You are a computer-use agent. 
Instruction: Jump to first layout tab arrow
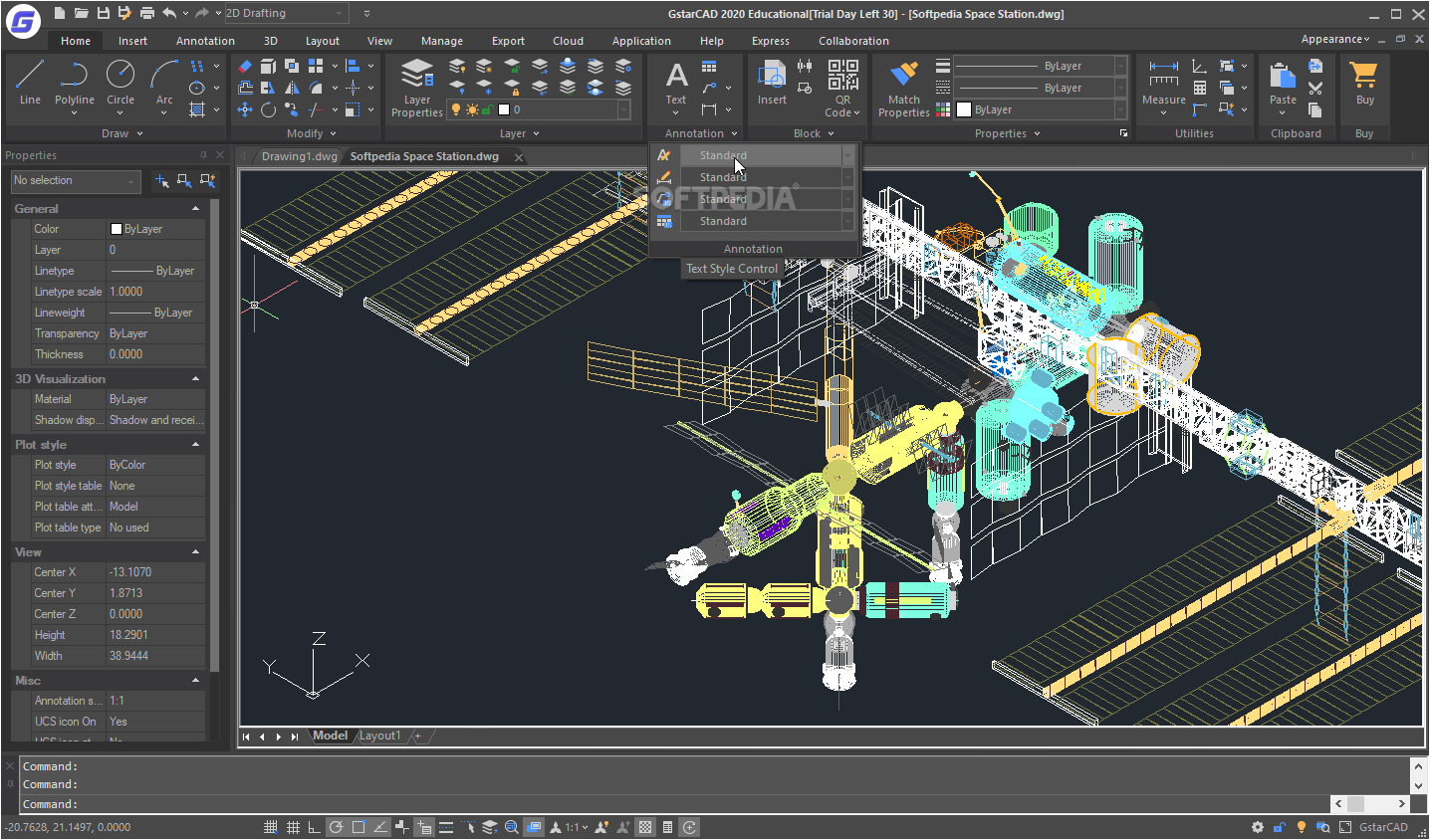246,736
